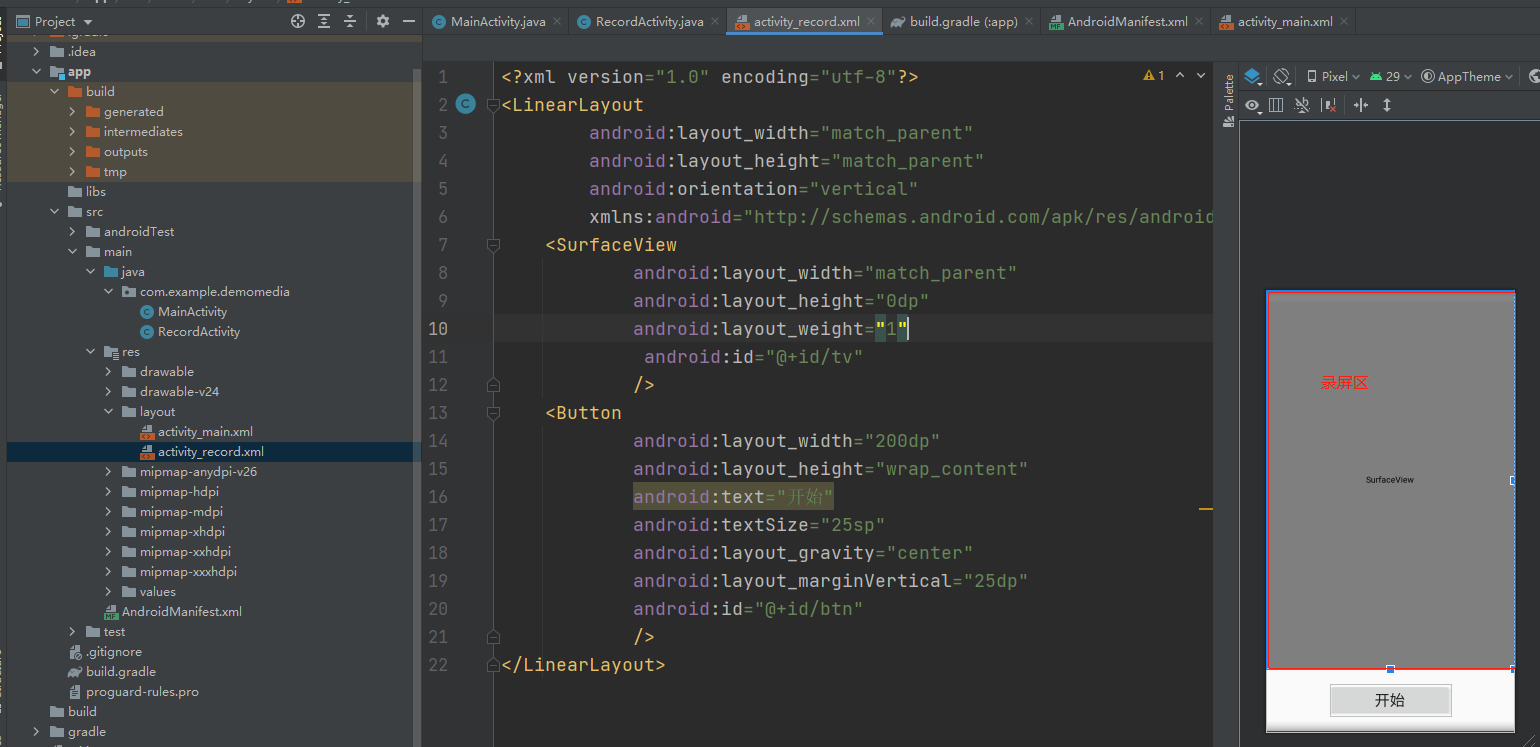Select RecordActivity class in project tree
This screenshot has width=1540, height=747.
click(190, 332)
